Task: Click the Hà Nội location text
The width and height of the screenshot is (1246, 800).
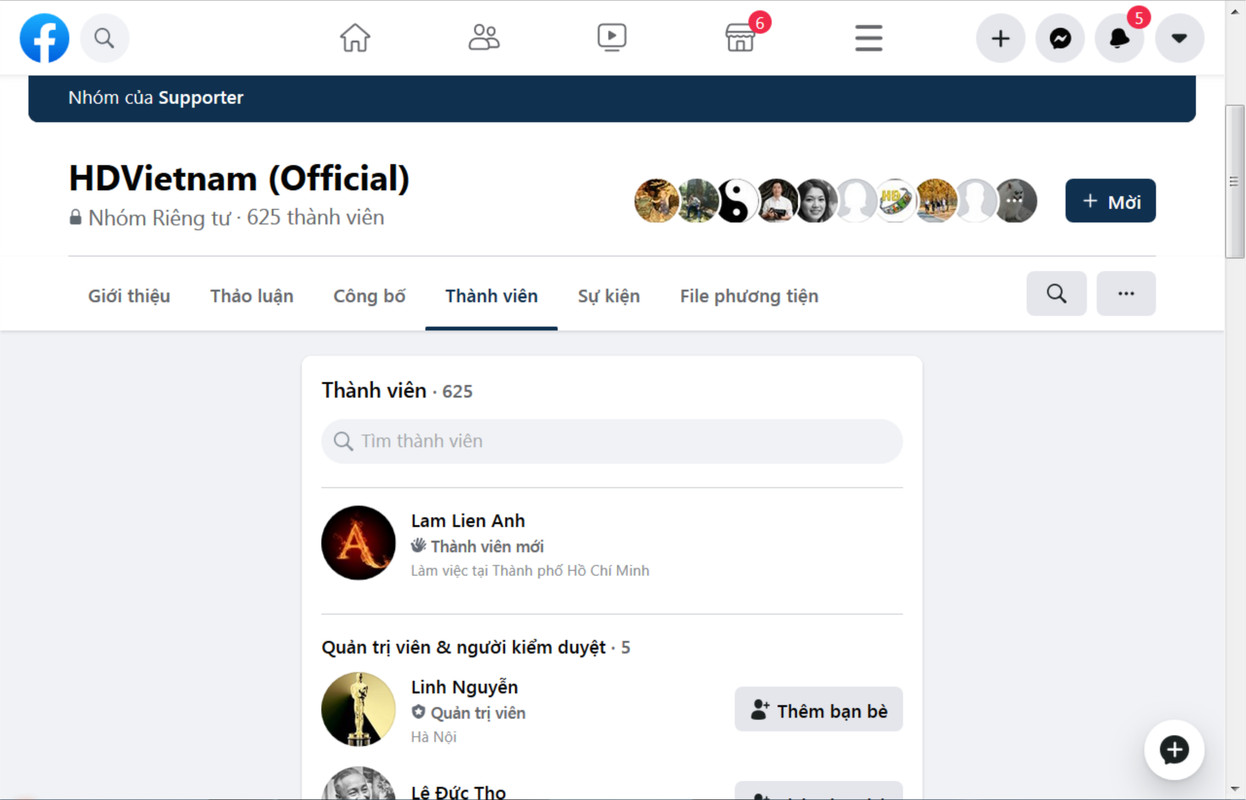Action: [434, 737]
